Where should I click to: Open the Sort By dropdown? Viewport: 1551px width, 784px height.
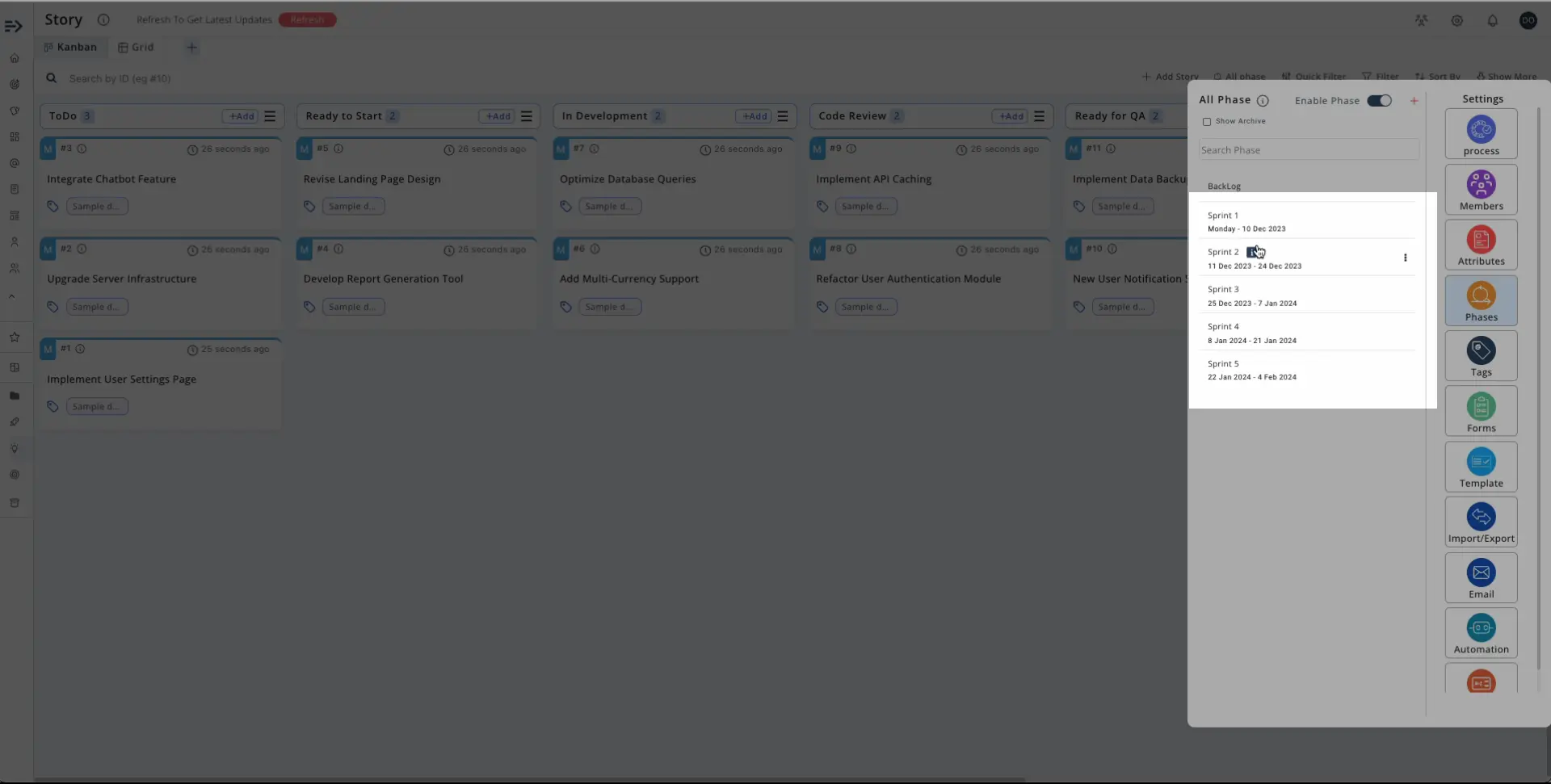pyautogui.click(x=1437, y=77)
